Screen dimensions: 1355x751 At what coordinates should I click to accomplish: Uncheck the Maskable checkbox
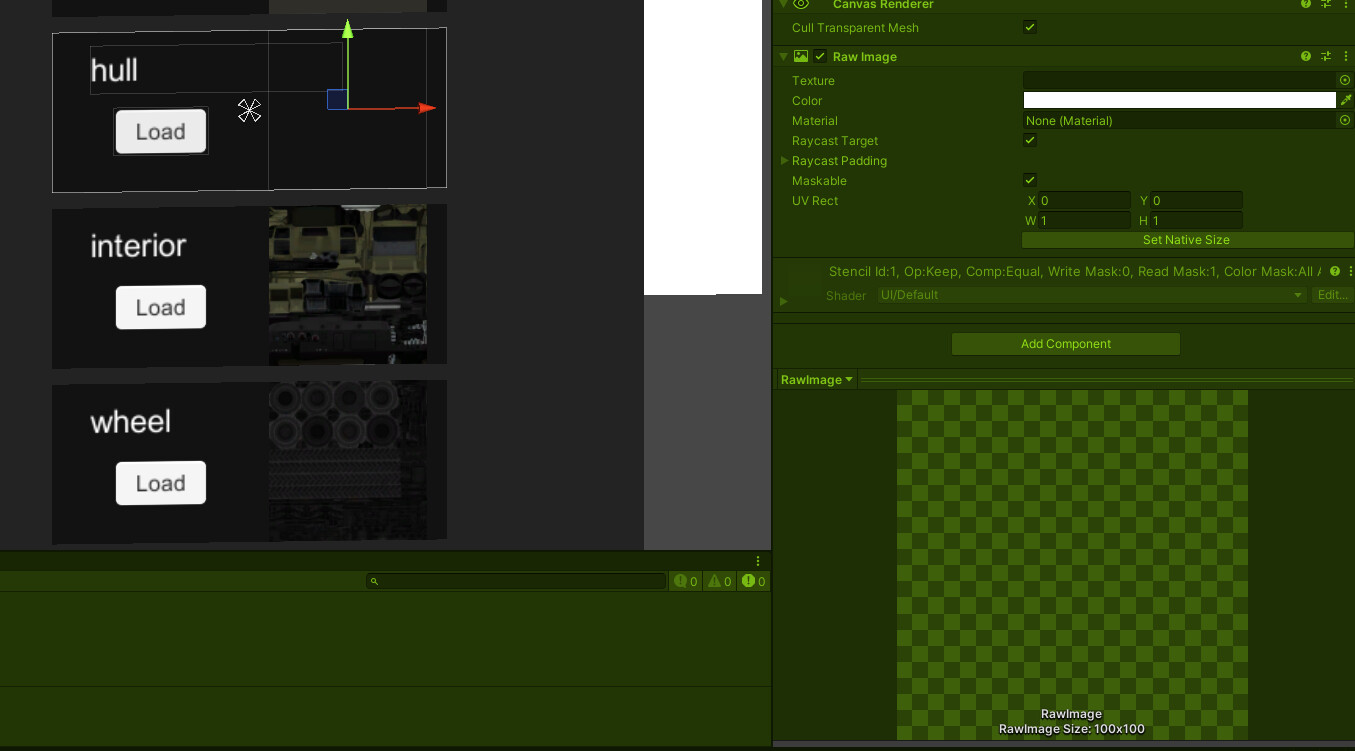pos(1030,180)
